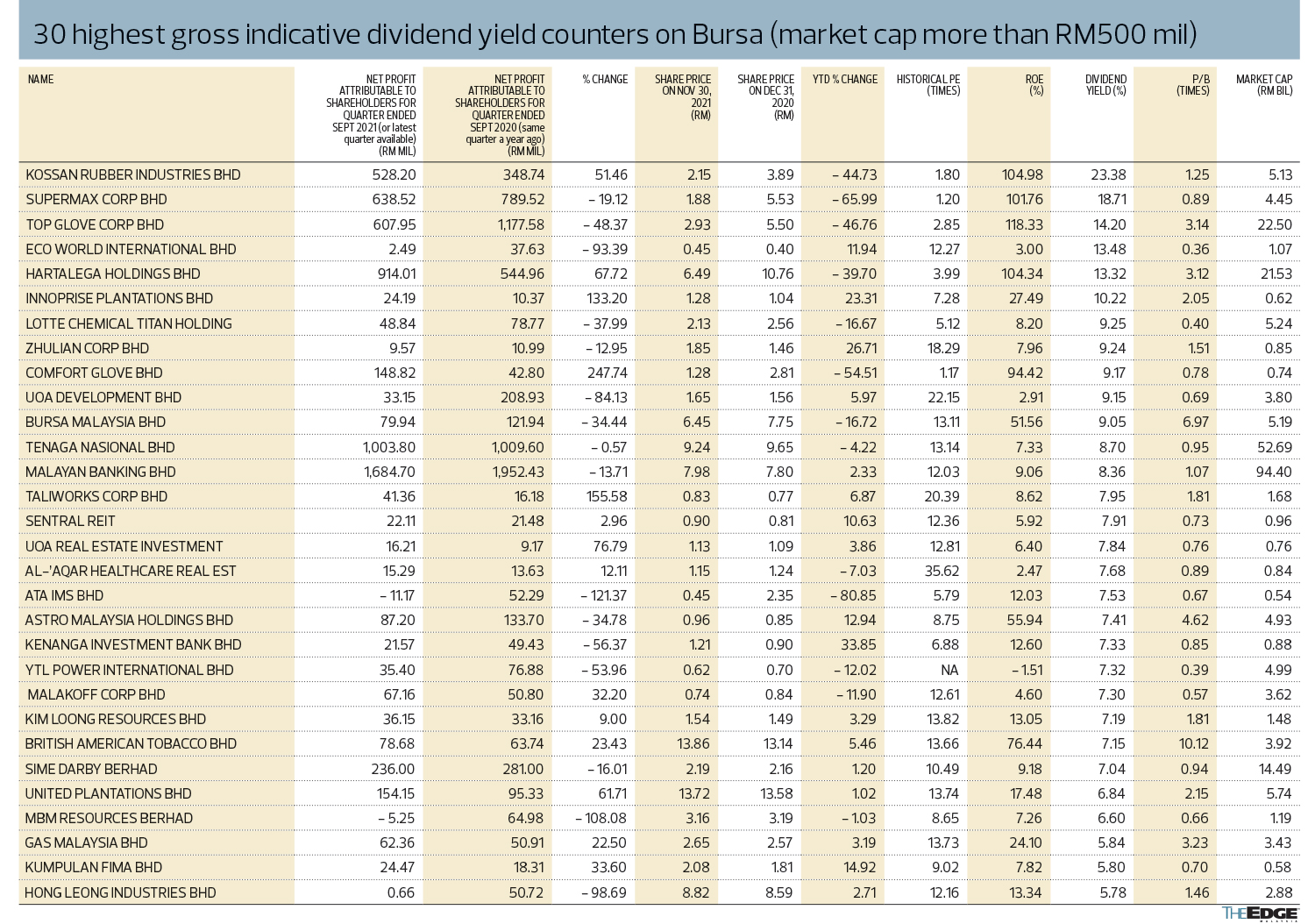Select the ZHULIAN CORP BHD row name
The width and height of the screenshot is (1315, 924).
coord(87,348)
